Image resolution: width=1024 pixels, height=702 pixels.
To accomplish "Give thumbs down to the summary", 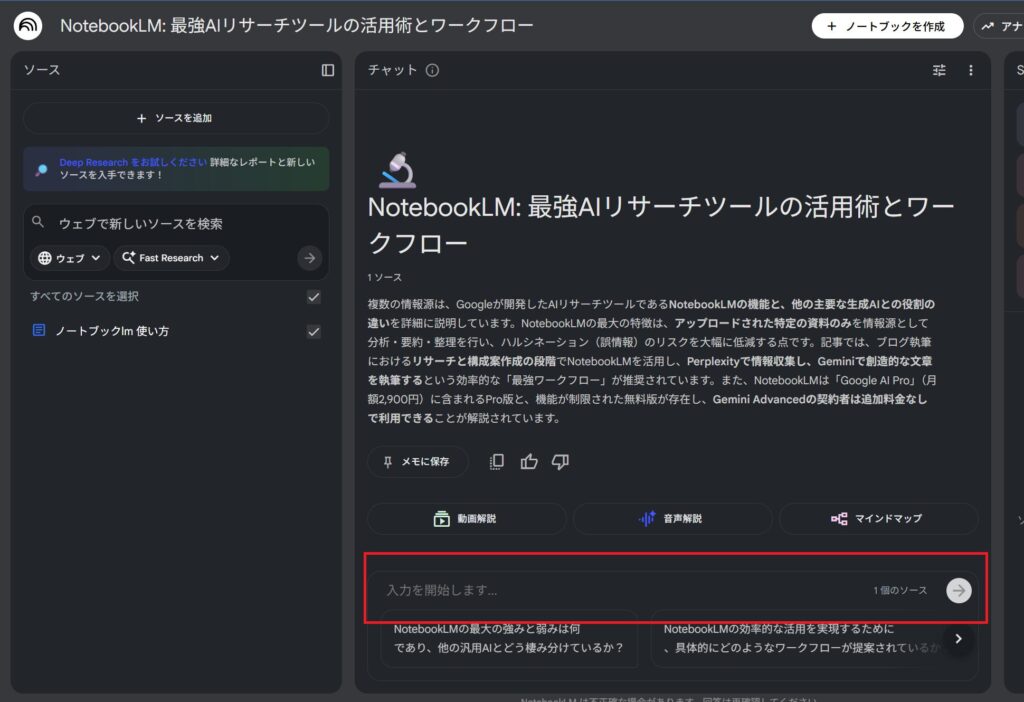I will (560, 462).
